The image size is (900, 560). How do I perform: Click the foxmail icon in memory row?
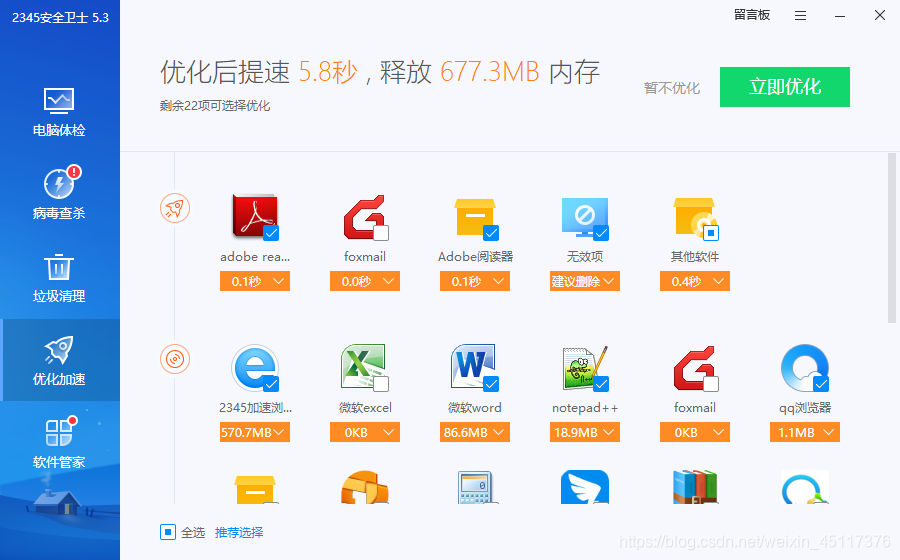(695, 368)
